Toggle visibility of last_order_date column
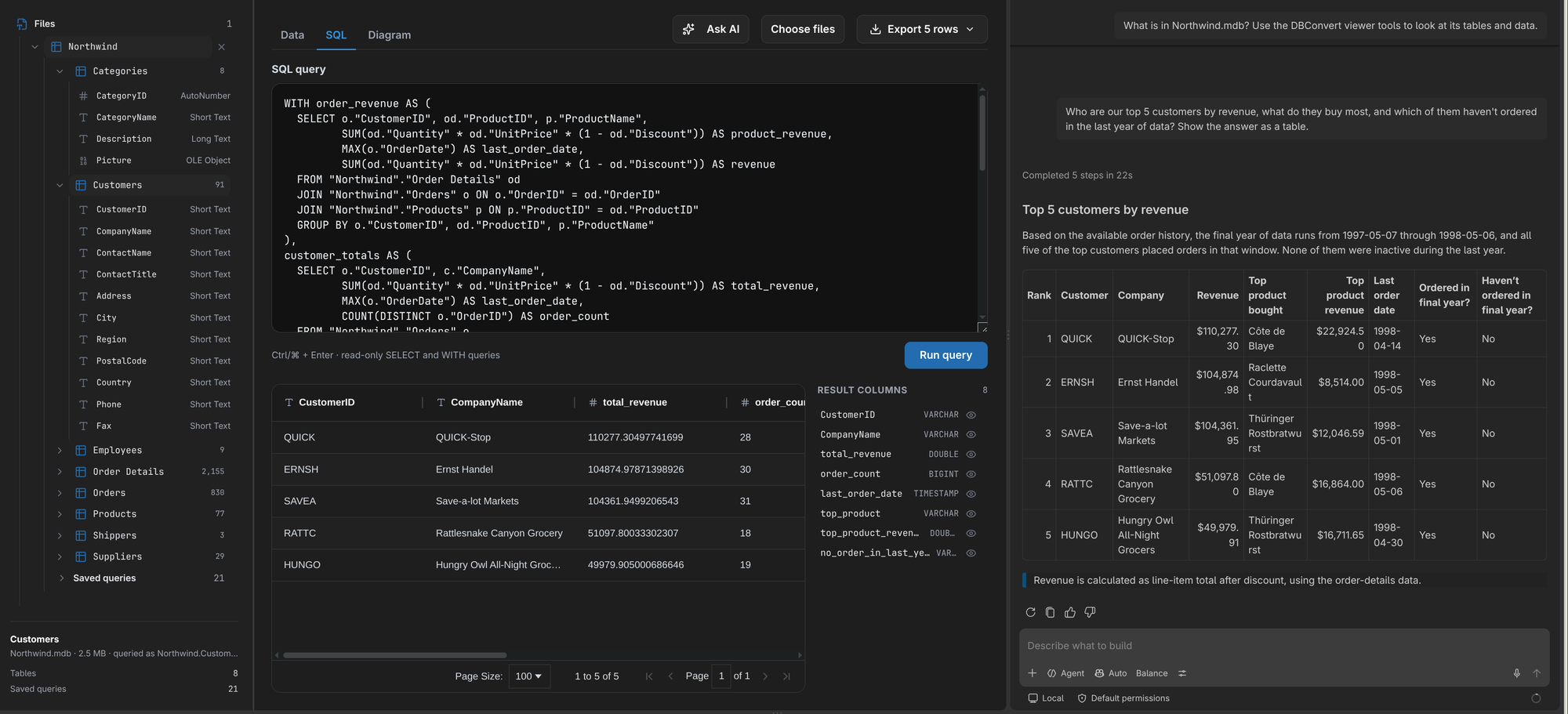Viewport: 1568px width, 714px height. click(x=971, y=494)
